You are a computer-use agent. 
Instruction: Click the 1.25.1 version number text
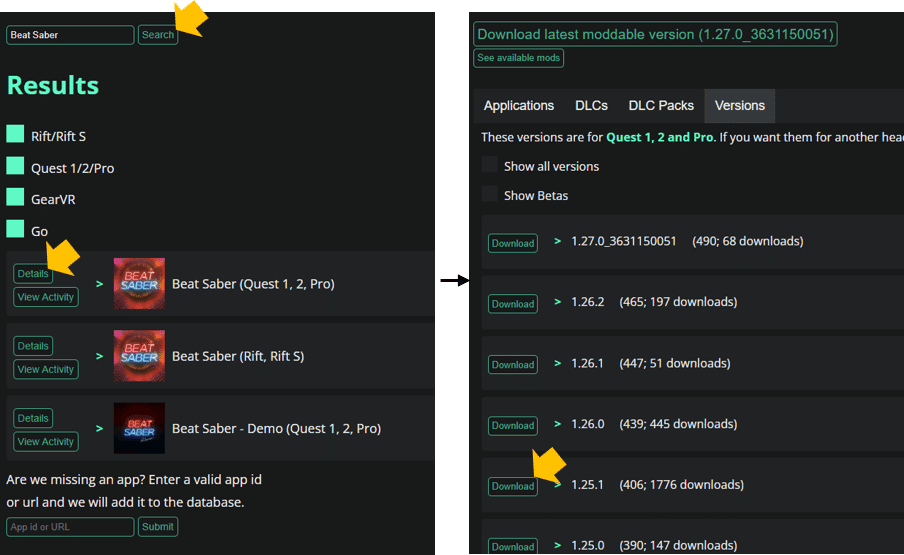(587, 485)
